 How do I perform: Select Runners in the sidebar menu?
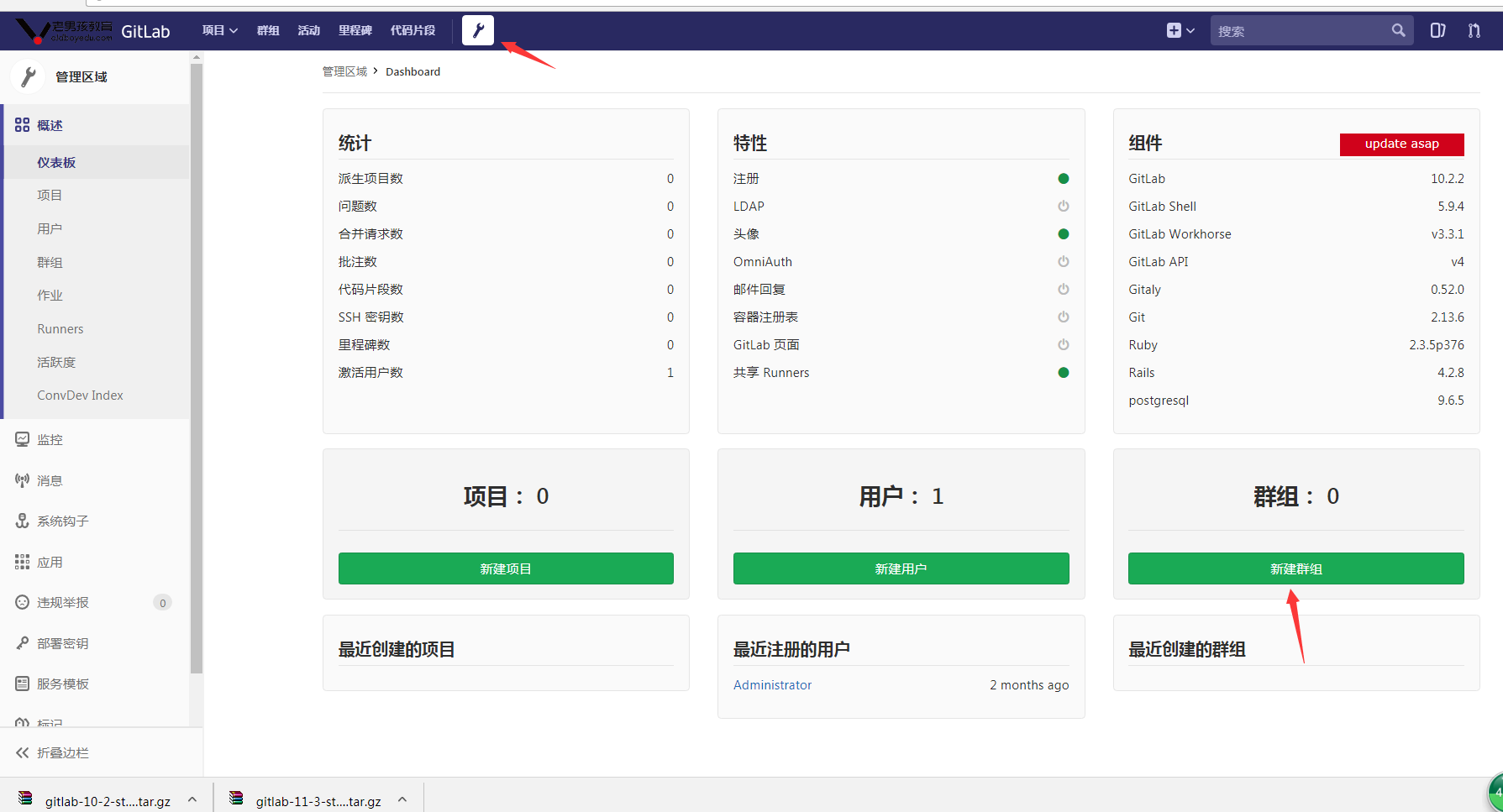[x=60, y=328]
